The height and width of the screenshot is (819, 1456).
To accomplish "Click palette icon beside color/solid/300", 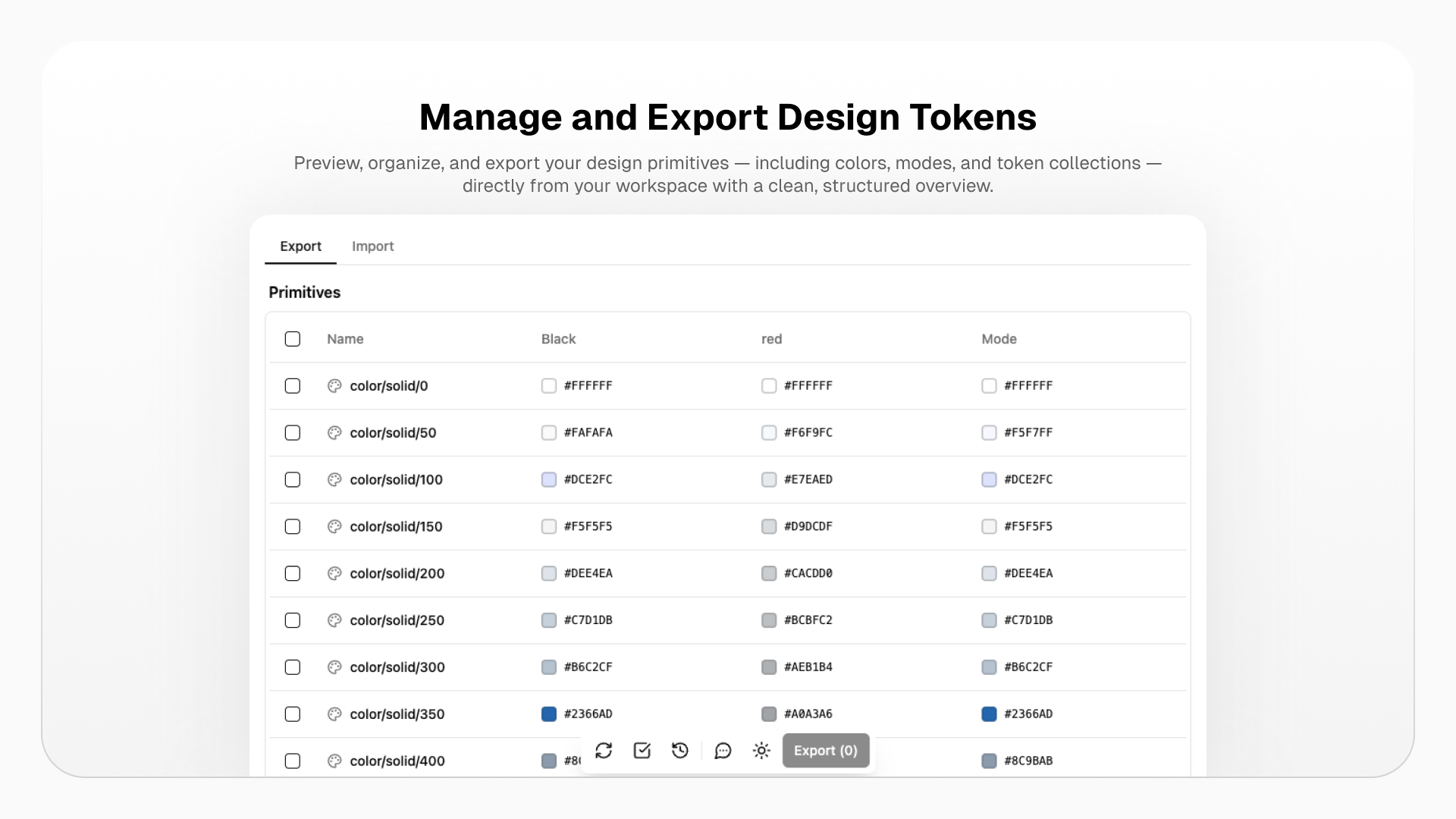I will coord(334,667).
